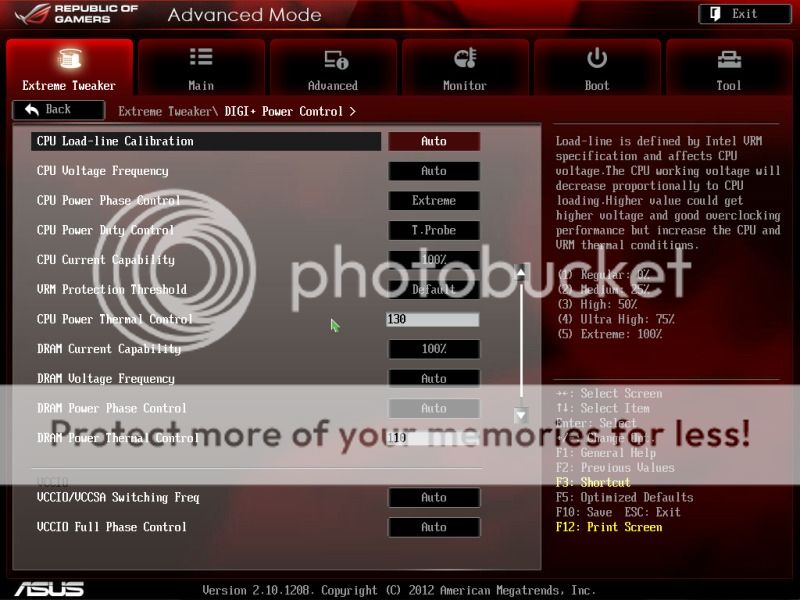Click the scrollbar down arrow
Image resolution: width=800 pixels, height=600 pixels.
tap(520, 414)
